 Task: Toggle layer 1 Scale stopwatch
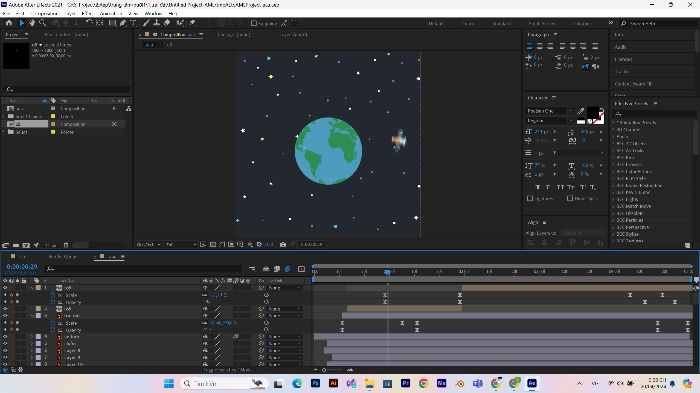53,295
